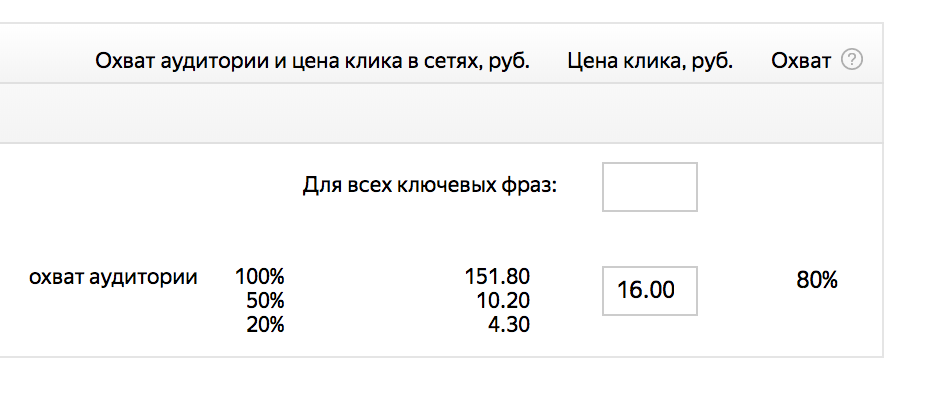
Task: Pick the 151.80 click price
Action: (x=497, y=277)
